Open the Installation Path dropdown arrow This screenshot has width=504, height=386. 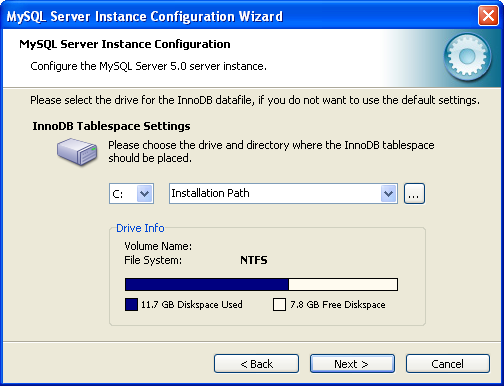pyautogui.click(x=388, y=193)
